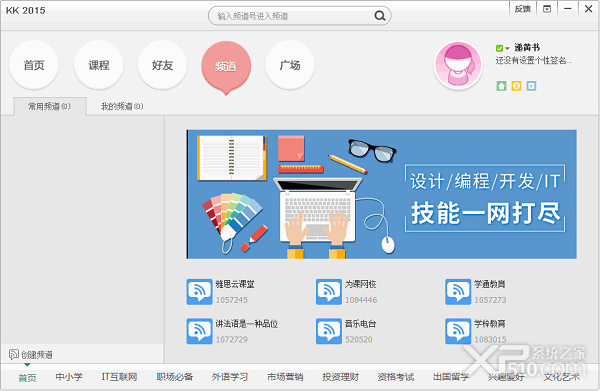Open the 音乐电台 channel name
The height and width of the screenshot is (391, 600).
pyautogui.click(x=360, y=324)
